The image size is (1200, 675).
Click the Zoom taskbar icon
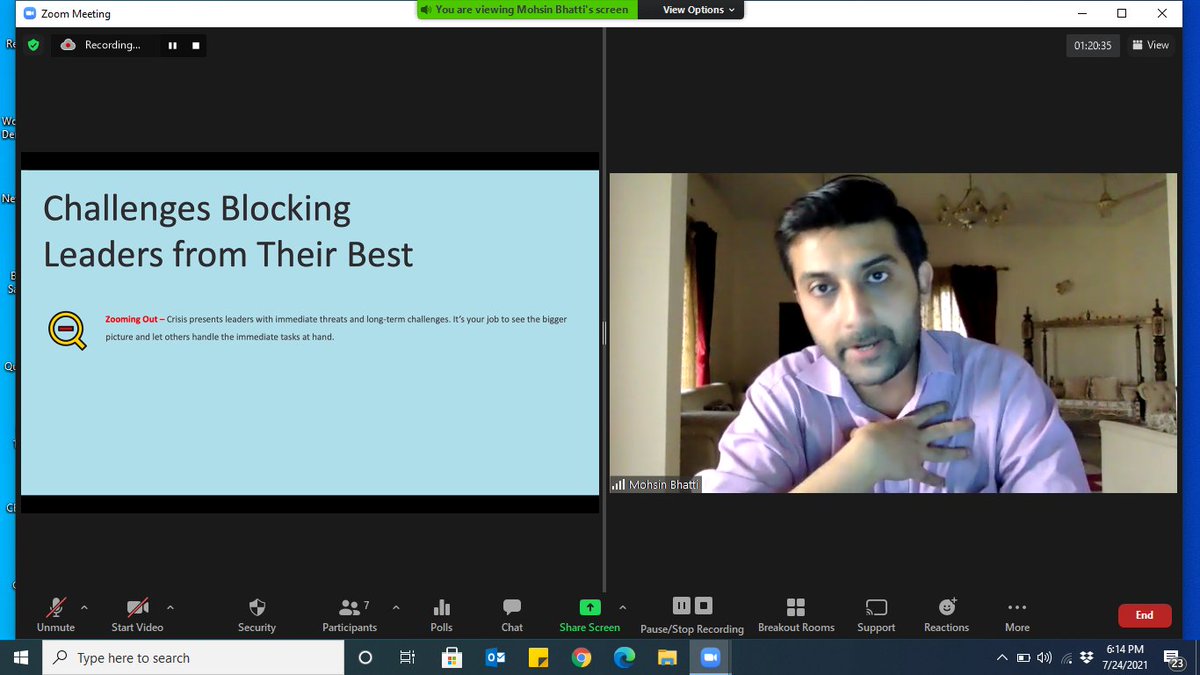click(x=711, y=658)
